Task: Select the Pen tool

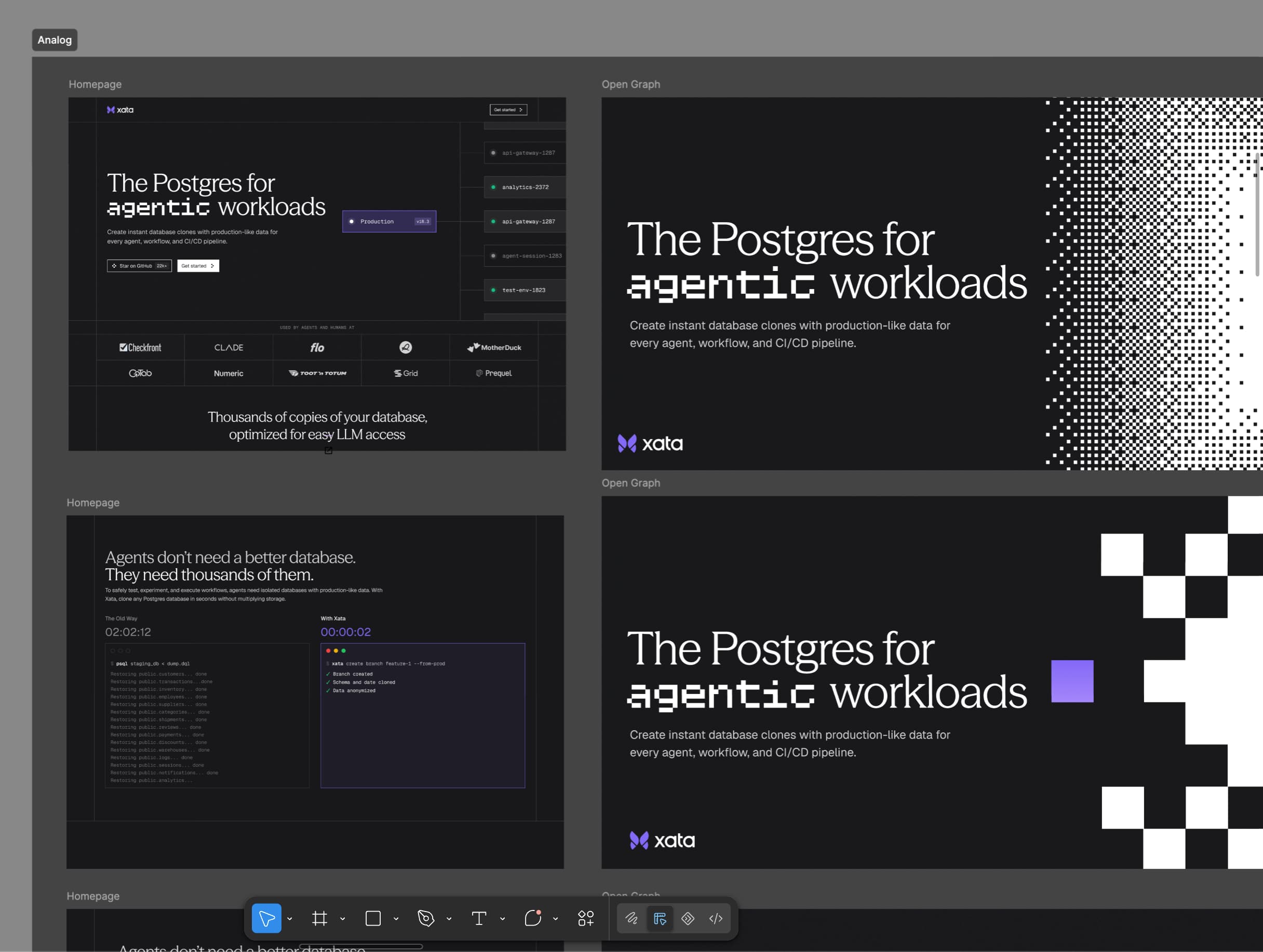Action: [426, 918]
